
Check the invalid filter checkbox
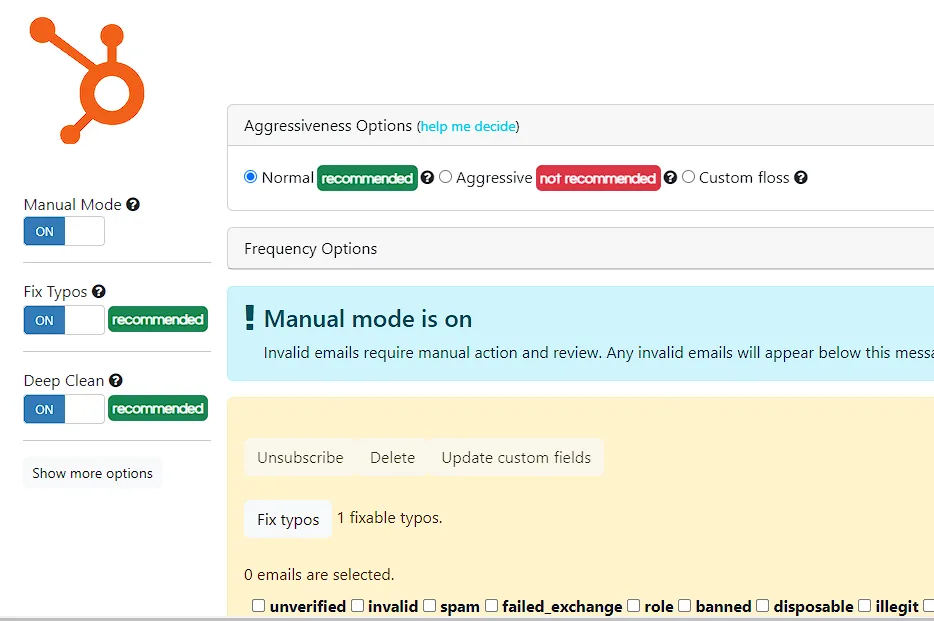coord(357,606)
